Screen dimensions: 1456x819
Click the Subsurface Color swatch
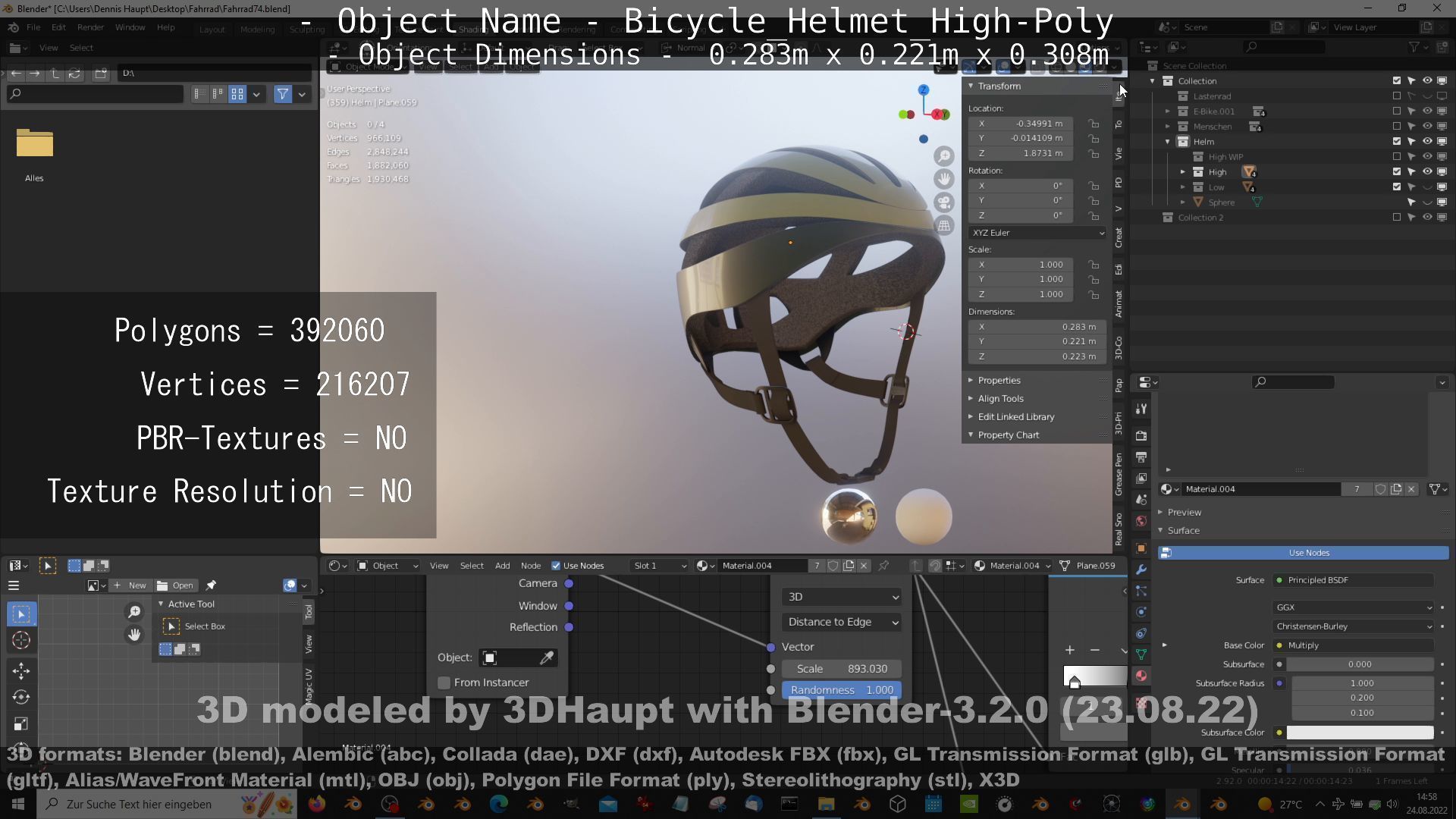[x=1360, y=733]
